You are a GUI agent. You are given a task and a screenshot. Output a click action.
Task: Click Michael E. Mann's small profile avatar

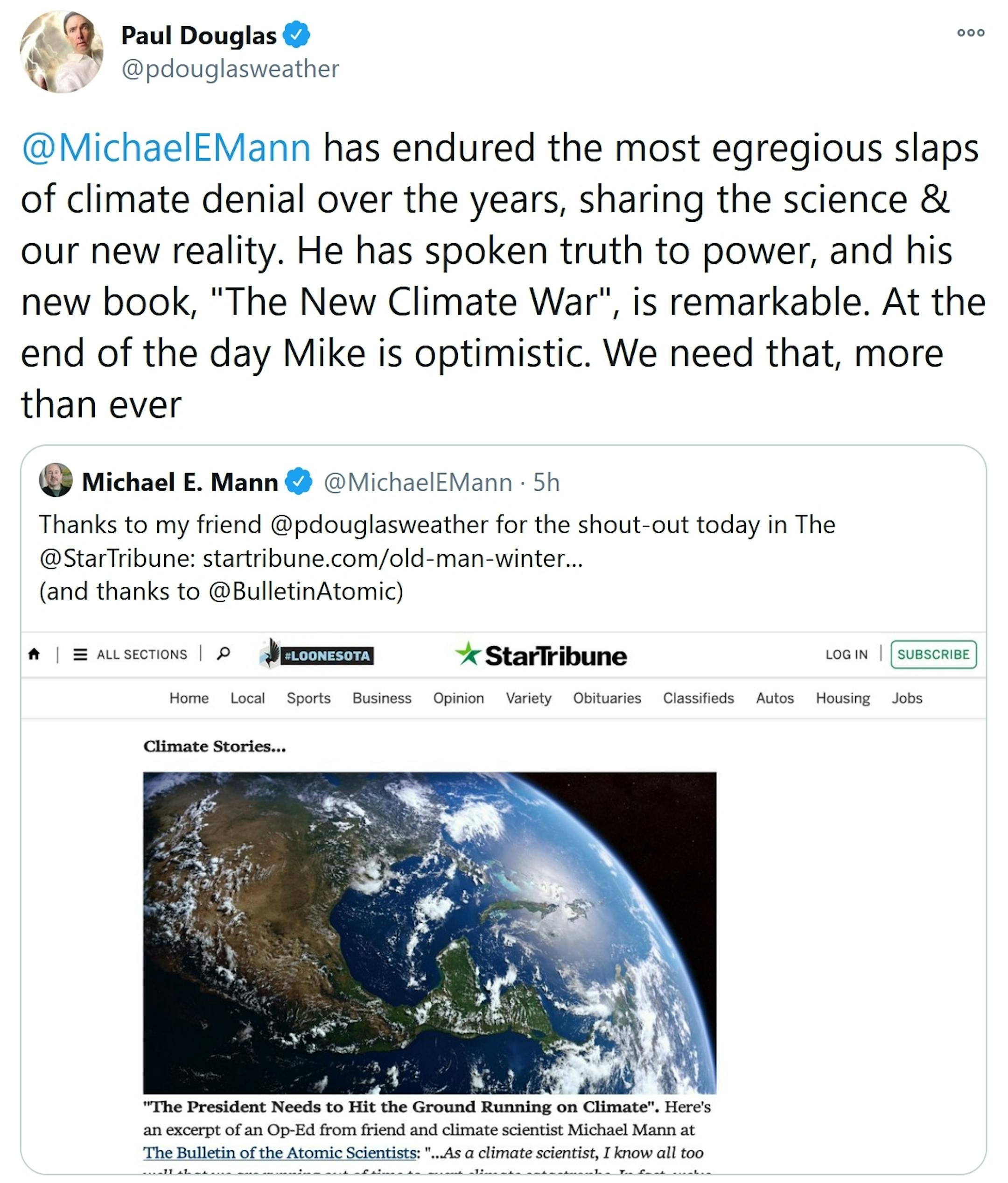pyautogui.click(x=56, y=480)
